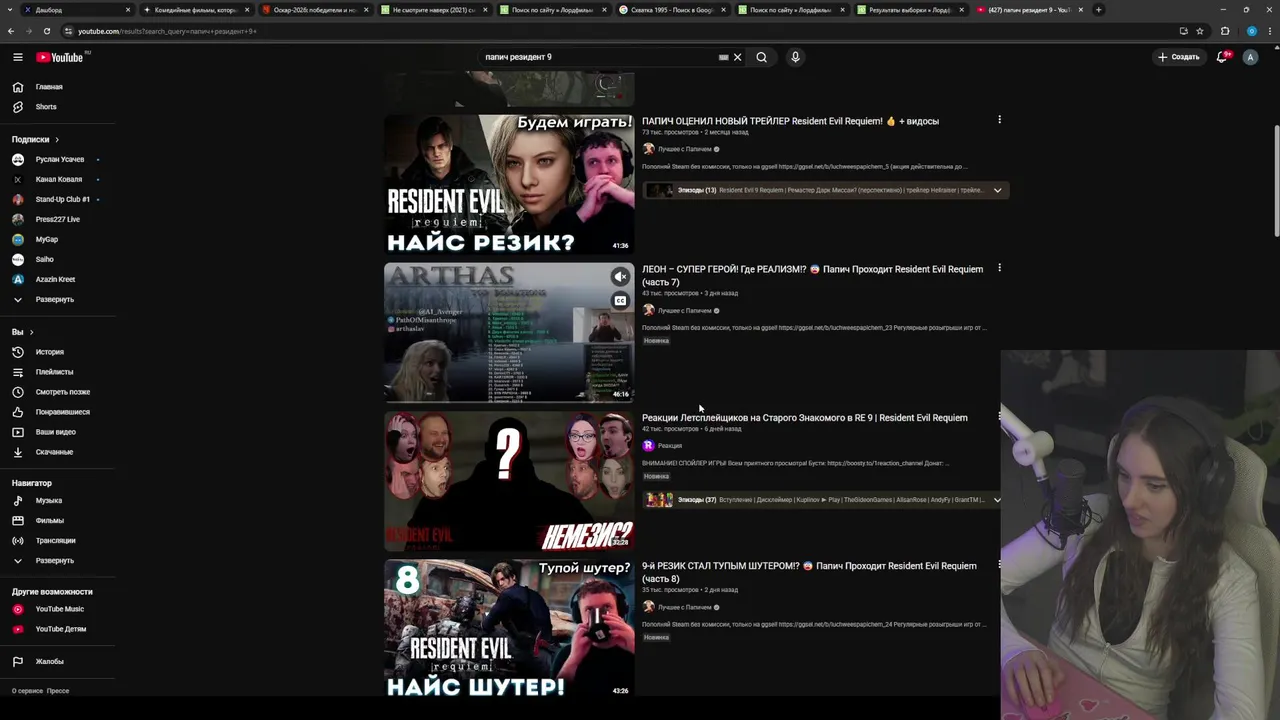Image resolution: width=1280 pixels, height=720 pixels.
Task: Open a new browser tab
Action: click(x=1099, y=10)
